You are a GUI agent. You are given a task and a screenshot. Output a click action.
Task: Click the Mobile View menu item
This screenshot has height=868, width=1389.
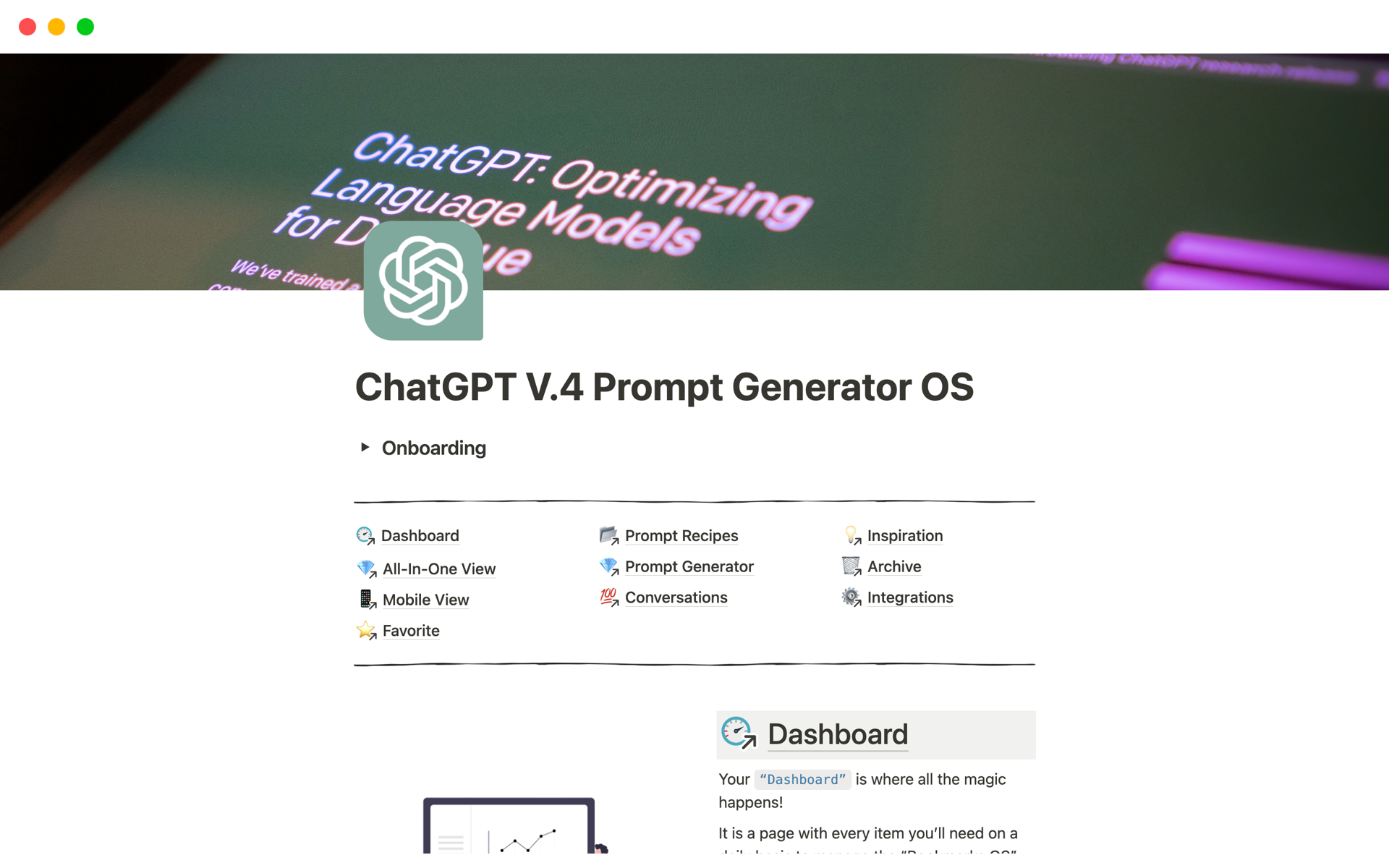point(425,599)
